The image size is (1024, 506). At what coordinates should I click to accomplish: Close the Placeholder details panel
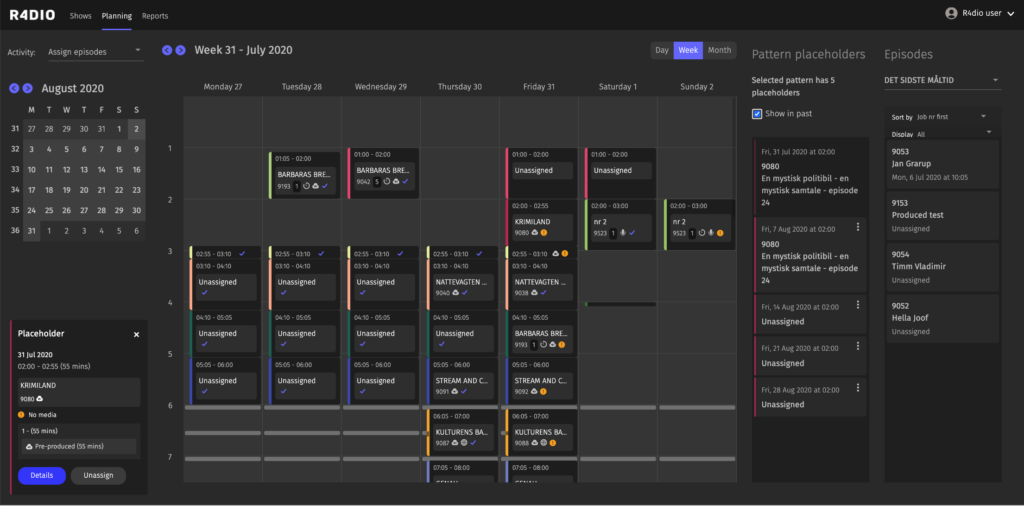(x=137, y=334)
